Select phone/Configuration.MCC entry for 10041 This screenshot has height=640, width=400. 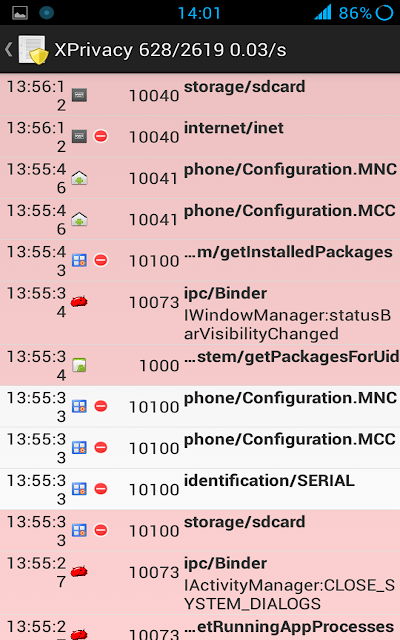200,220
